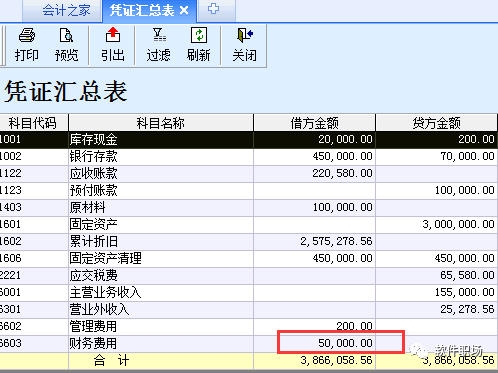Screen dimensions: 498x373
Task: Select the 预付账款 row
Action: click(248, 190)
